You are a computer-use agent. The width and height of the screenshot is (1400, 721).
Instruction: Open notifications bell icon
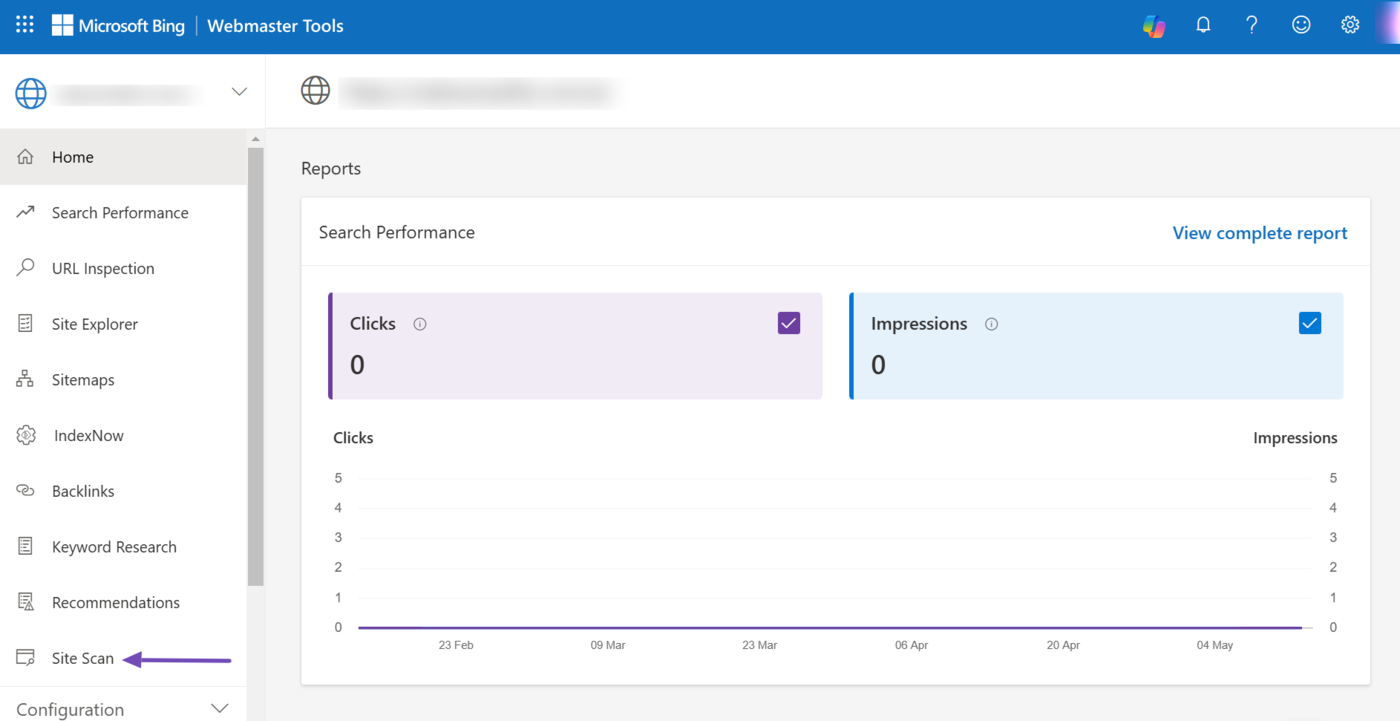click(1203, 26)
